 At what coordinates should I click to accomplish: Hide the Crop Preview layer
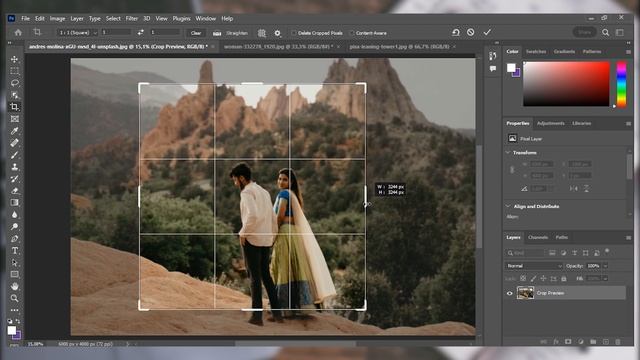point(509,293)
